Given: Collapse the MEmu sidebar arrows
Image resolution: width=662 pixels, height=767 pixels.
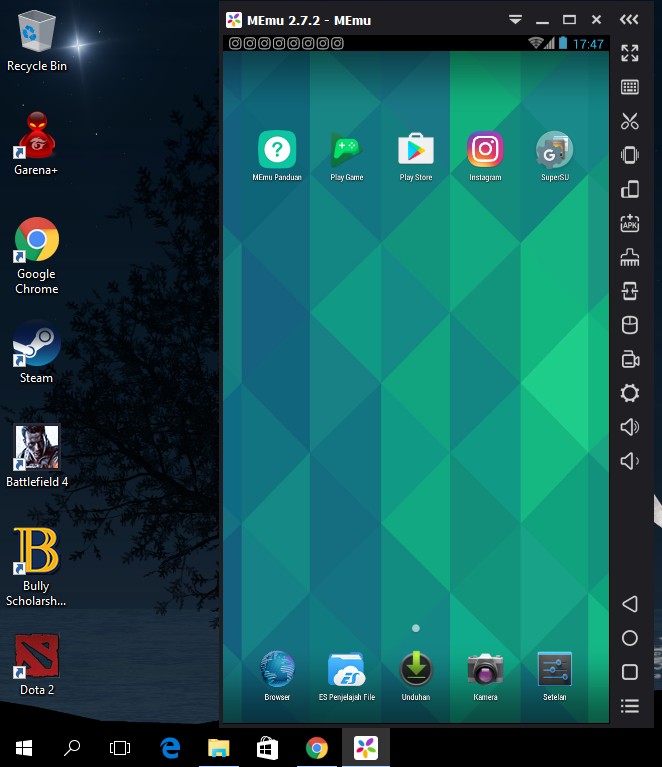Looking at the screenshot, I should coord(629,20).
